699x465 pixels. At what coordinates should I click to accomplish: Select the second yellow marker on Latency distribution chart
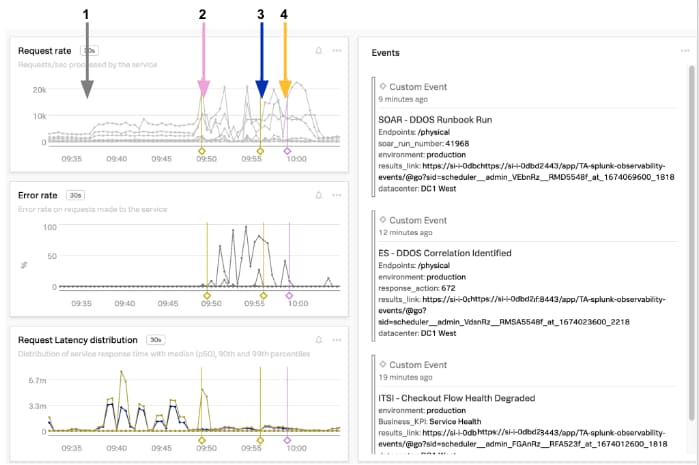[260, 440]
